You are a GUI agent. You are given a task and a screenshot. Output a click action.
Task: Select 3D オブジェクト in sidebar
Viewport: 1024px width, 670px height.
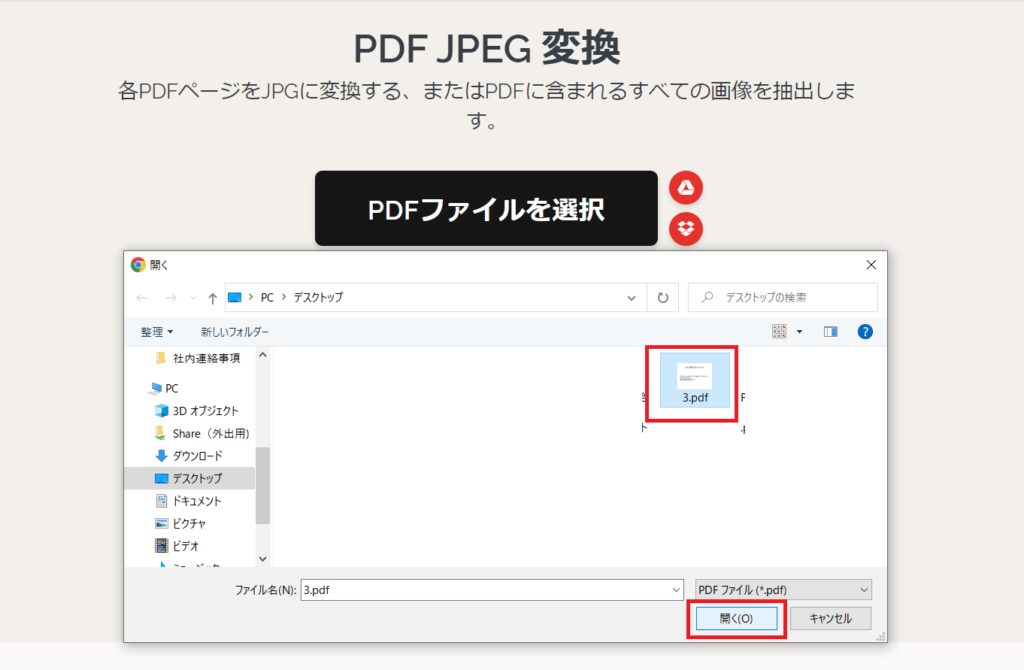tap(197, 411)
